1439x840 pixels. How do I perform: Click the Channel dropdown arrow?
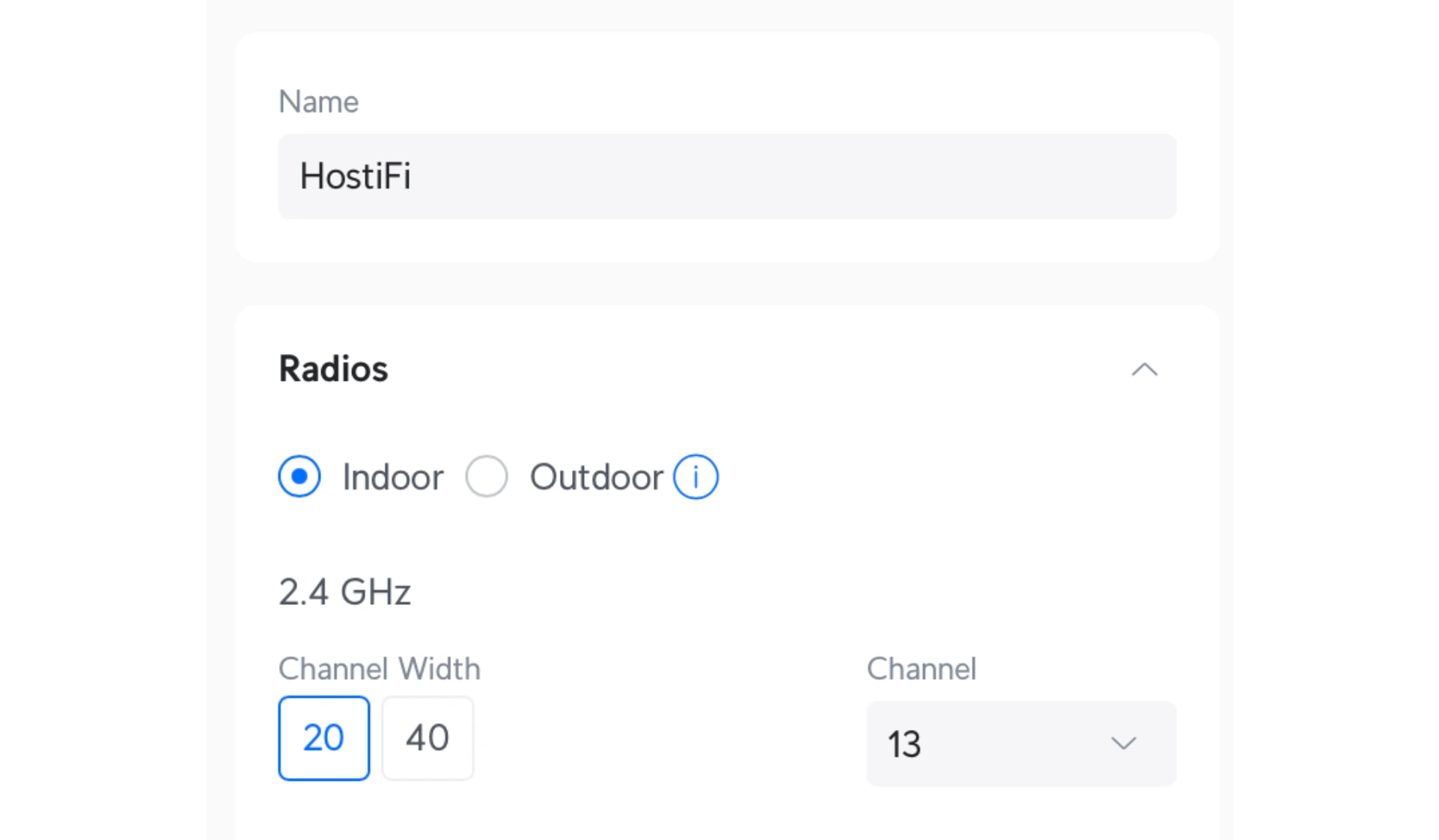pyautogui.click(x=1122, y=743)
